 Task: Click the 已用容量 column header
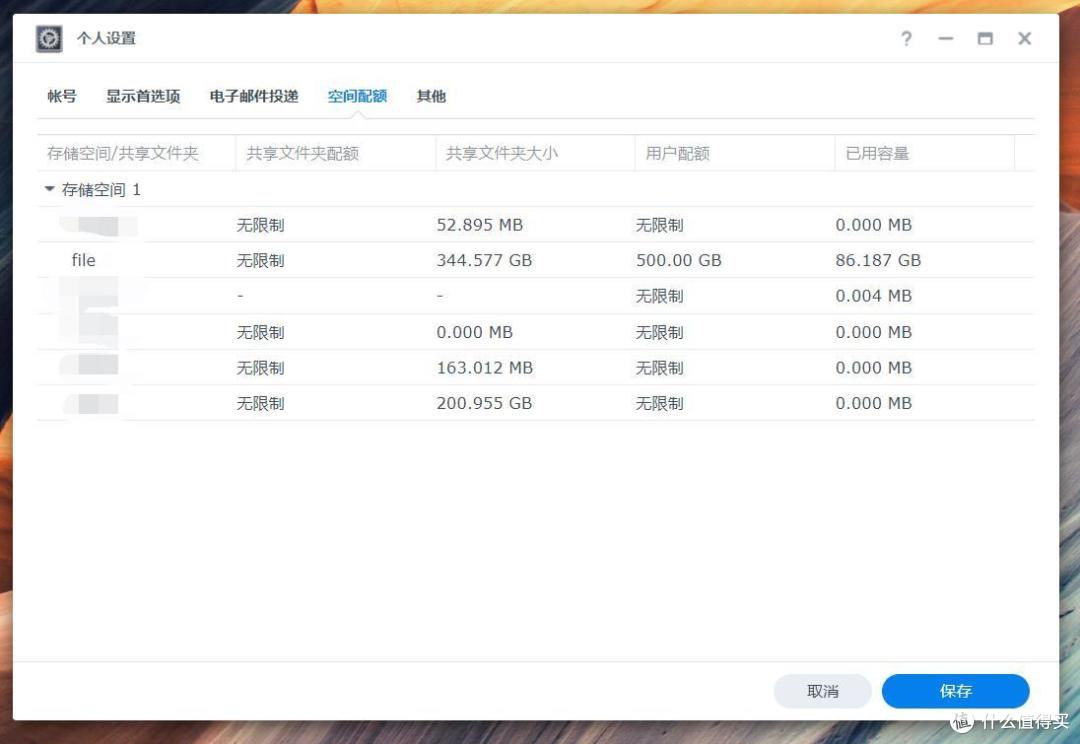pyautogui.click(x=925, y=153)
